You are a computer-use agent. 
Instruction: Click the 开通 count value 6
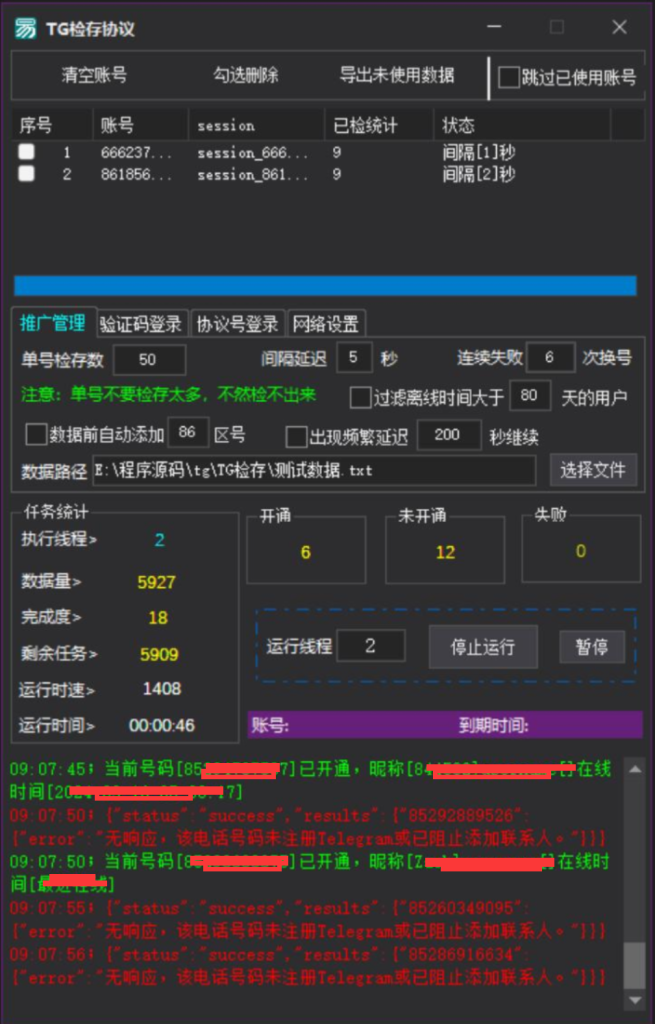pyautogui.click(x=306, y=552)
